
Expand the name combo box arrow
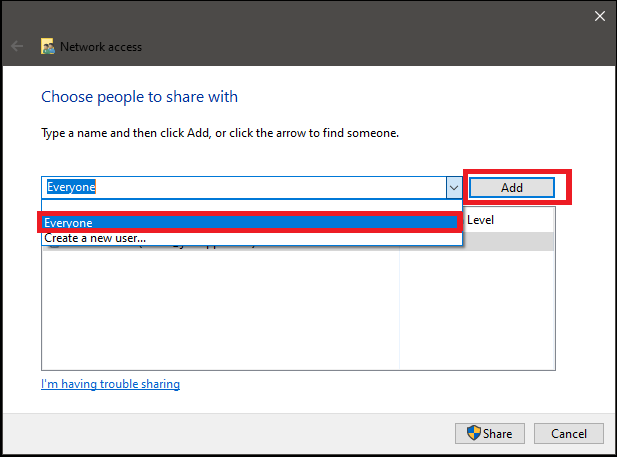point(453,187)
